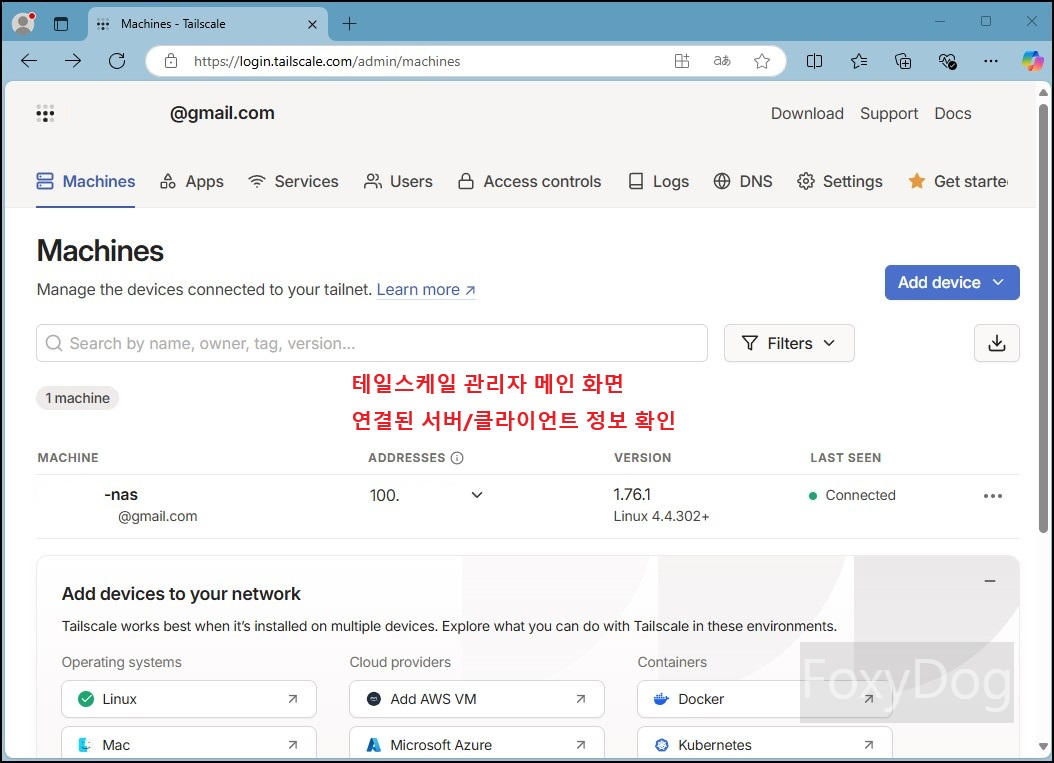This screenshot has width=1054, height=763.
Task: Open the Logs tab
Action: pos(658,182)
